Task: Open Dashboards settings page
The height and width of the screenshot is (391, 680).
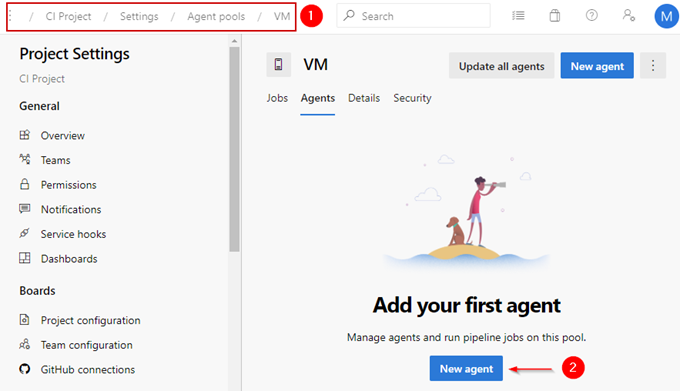Action: point(69,259)
